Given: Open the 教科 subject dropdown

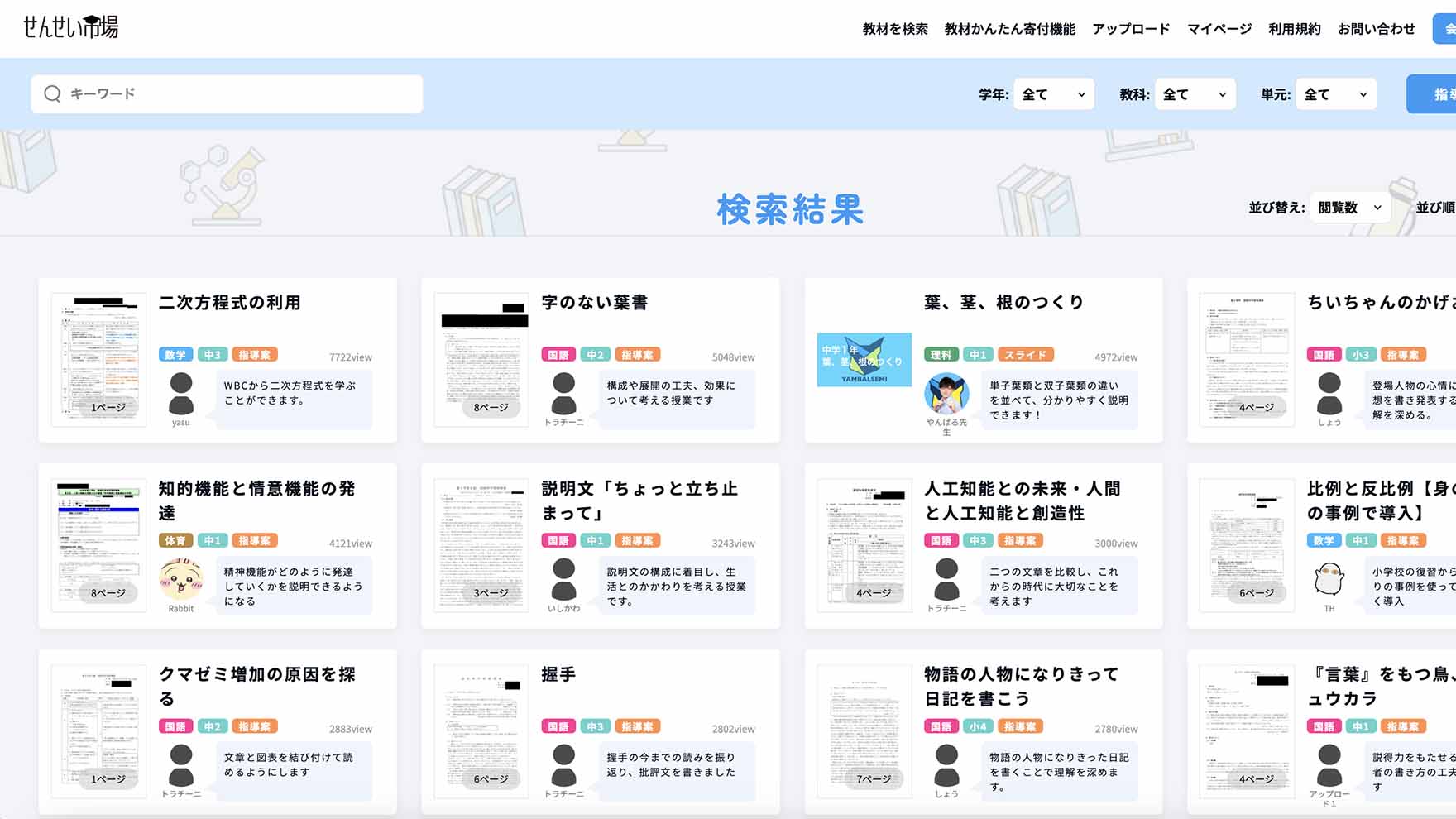Looking at the screenshot, I should (x=1194, y=94).
